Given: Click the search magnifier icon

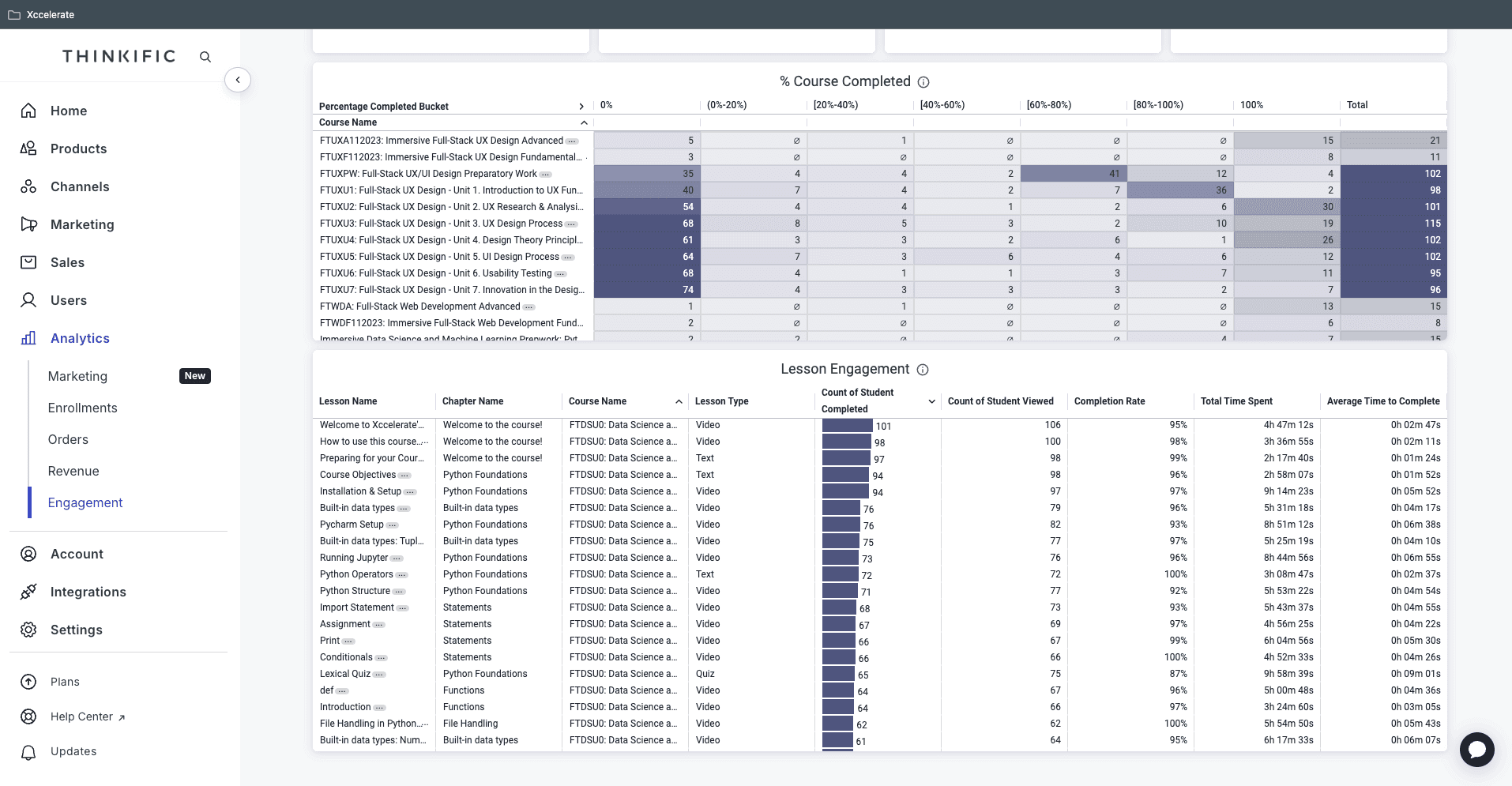Looking at the screenshot, I should pos(205,57).
